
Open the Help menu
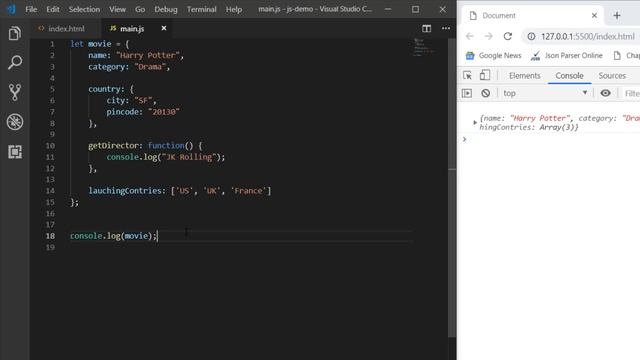(234, 9)
